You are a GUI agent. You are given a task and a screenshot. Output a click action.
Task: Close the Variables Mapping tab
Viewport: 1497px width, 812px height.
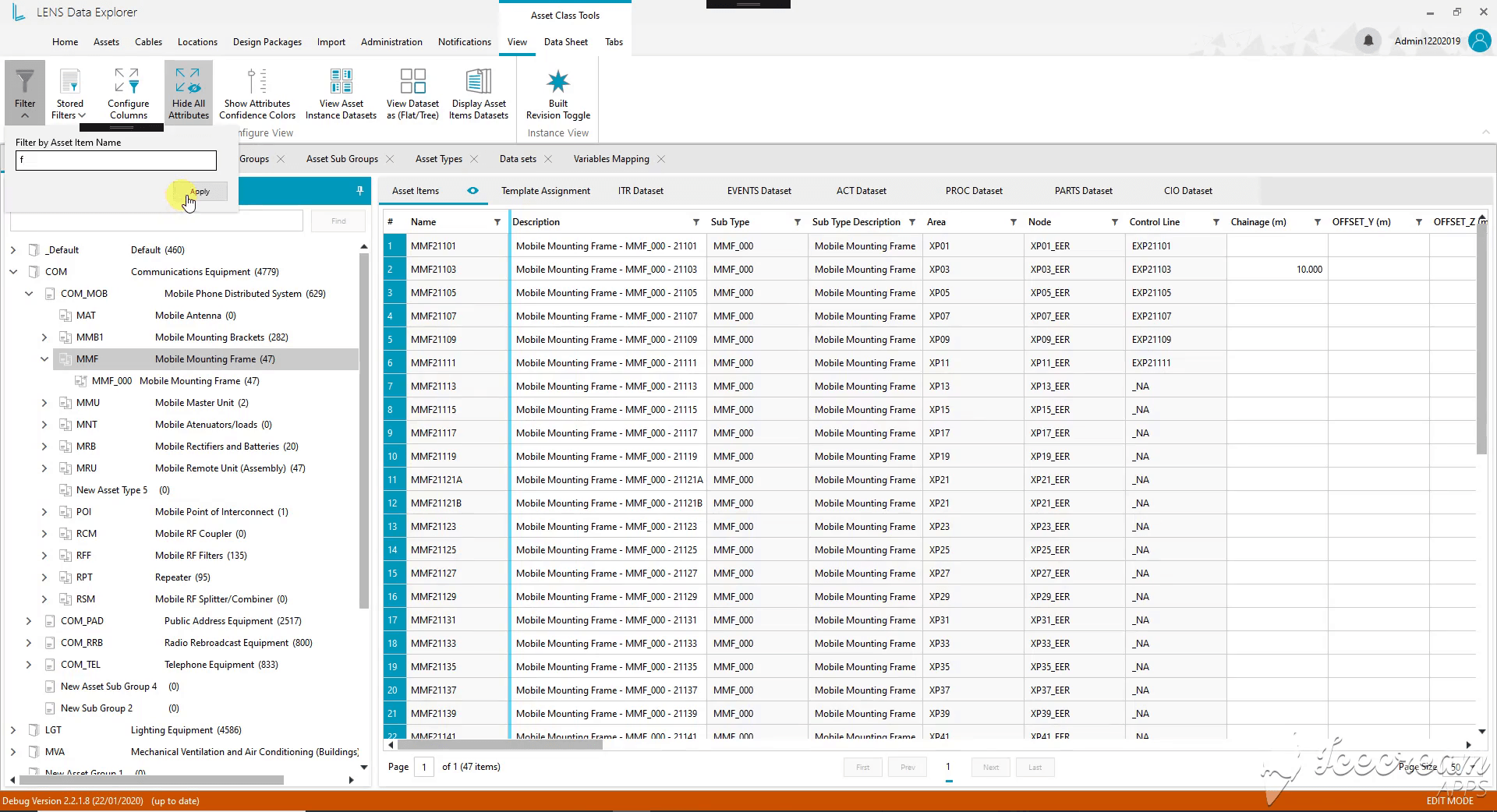pos(661,159)
